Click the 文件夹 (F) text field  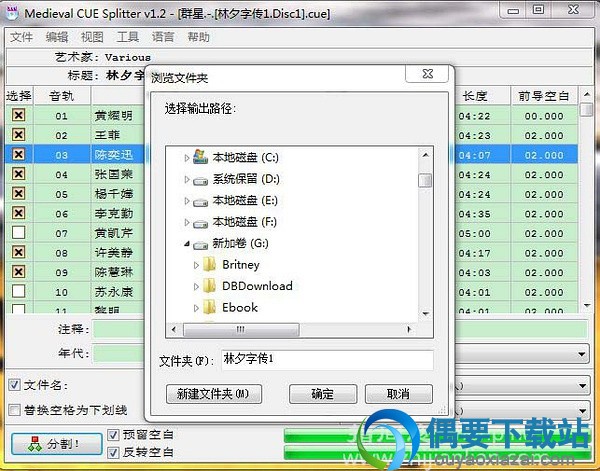327,360
